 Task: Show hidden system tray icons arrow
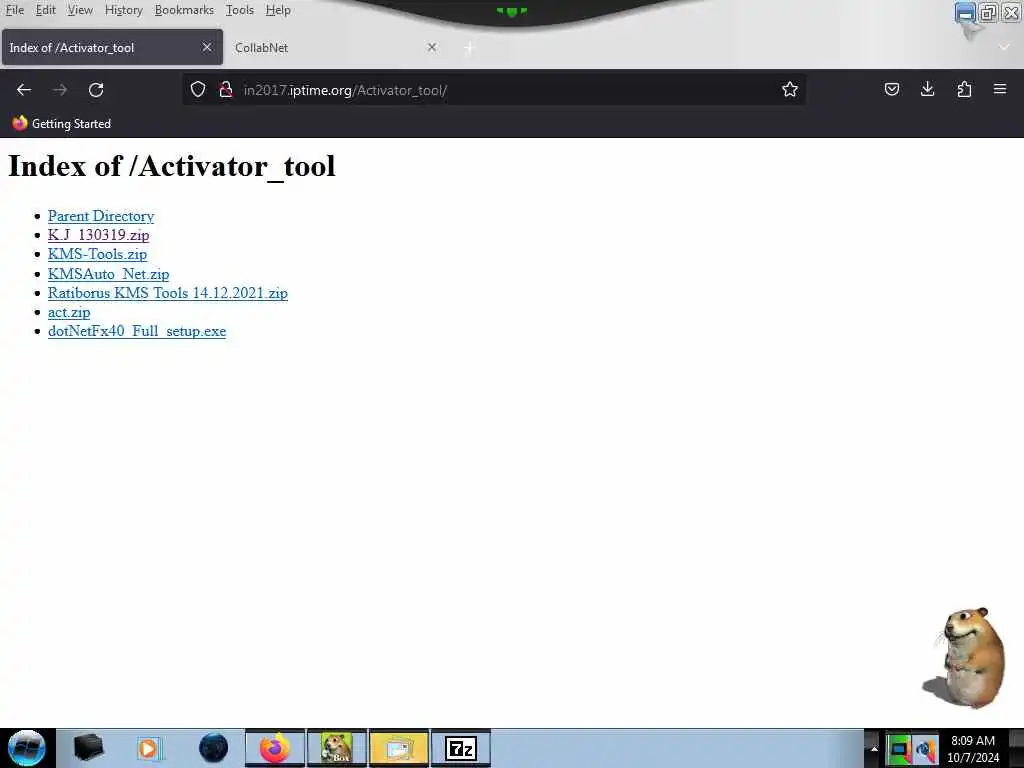coord(874,749)
